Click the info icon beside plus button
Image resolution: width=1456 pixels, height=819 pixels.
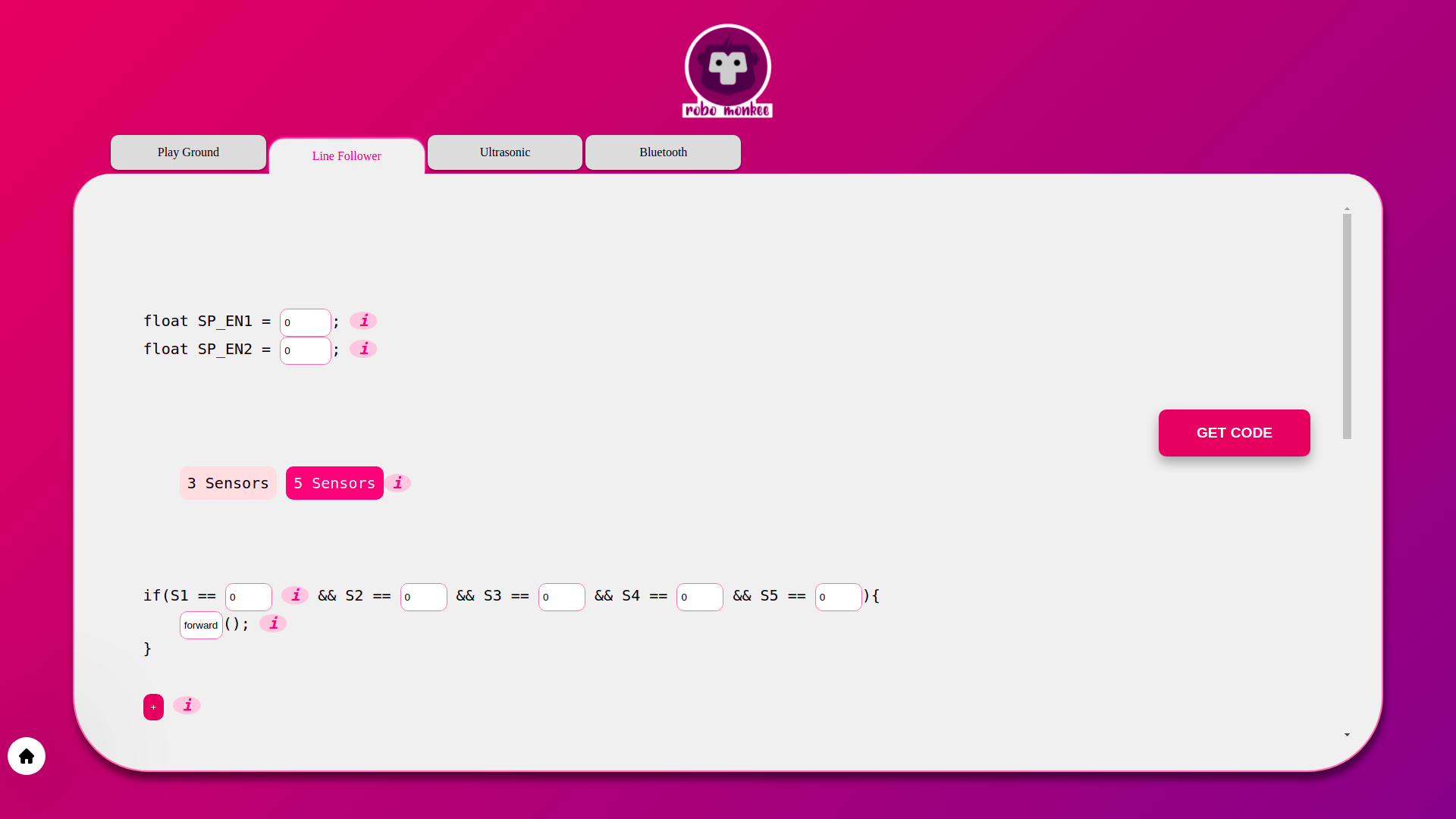click(187, 705)
